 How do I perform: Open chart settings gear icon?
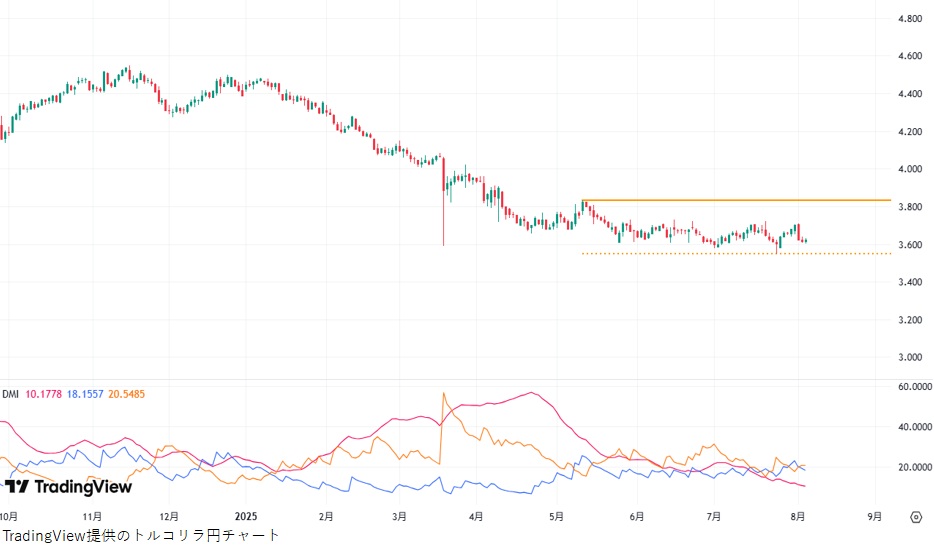[916, 517]
